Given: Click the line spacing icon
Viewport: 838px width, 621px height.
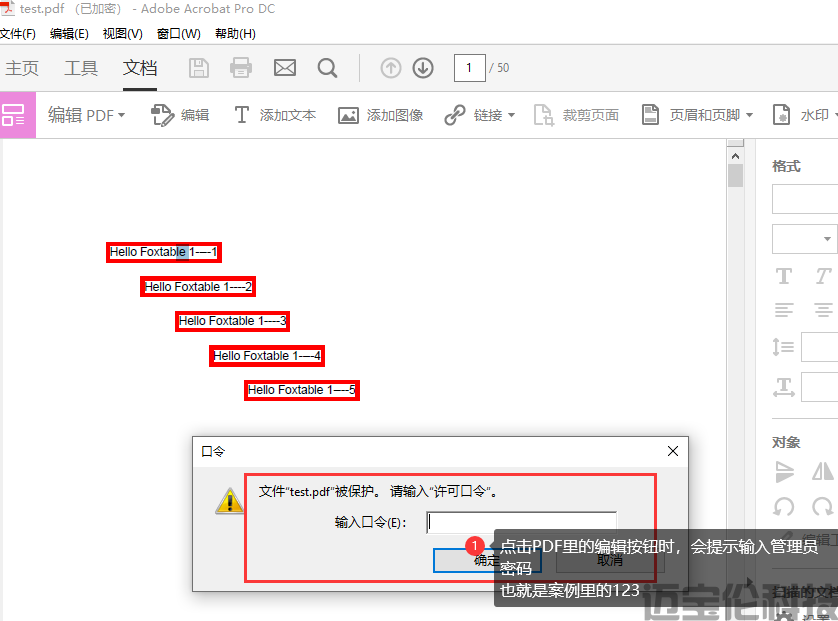Looking at the screenshot, I should click(x=783, y=347).
